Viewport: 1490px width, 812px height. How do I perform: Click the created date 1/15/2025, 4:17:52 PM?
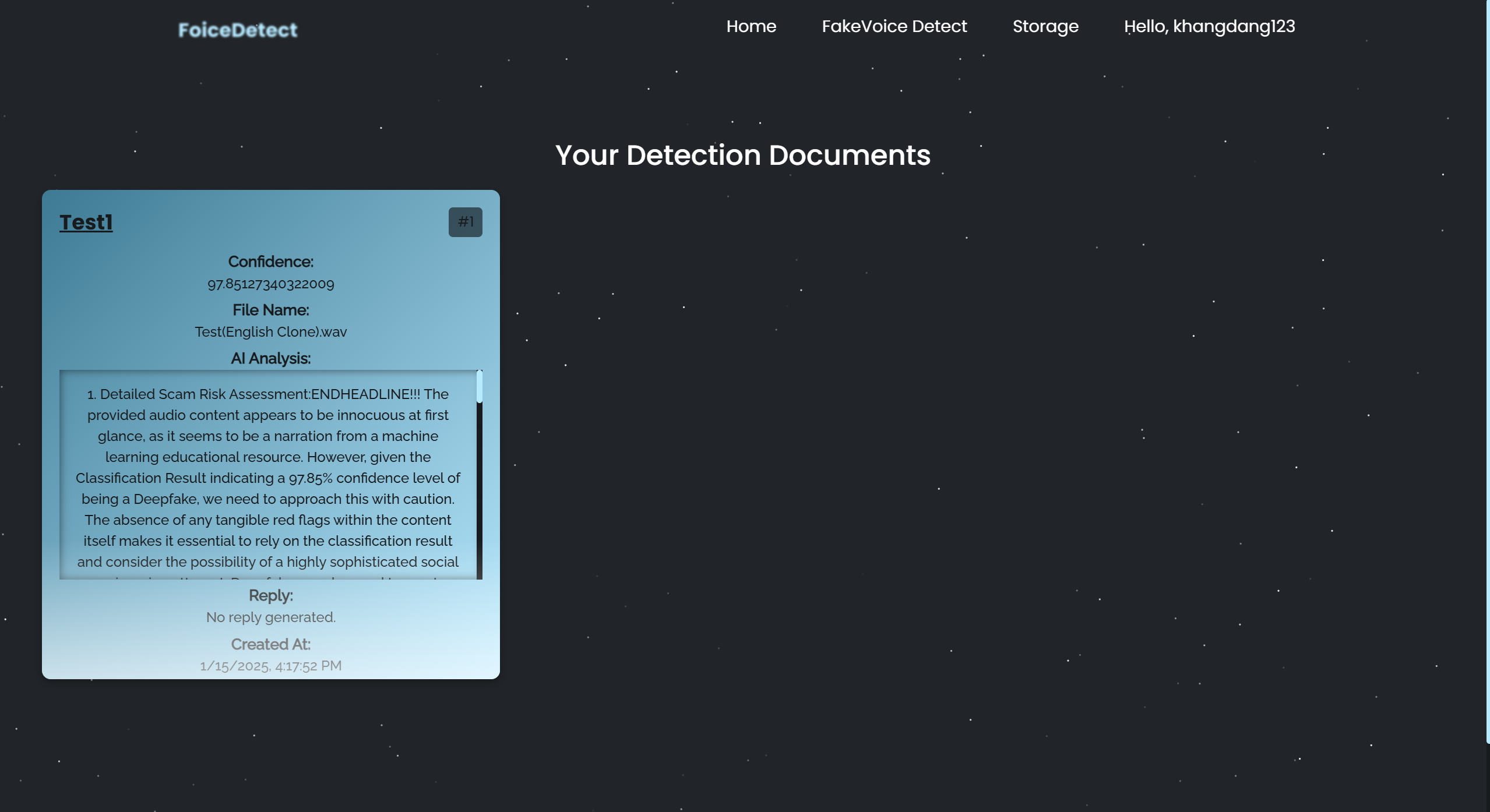[270, 666]
